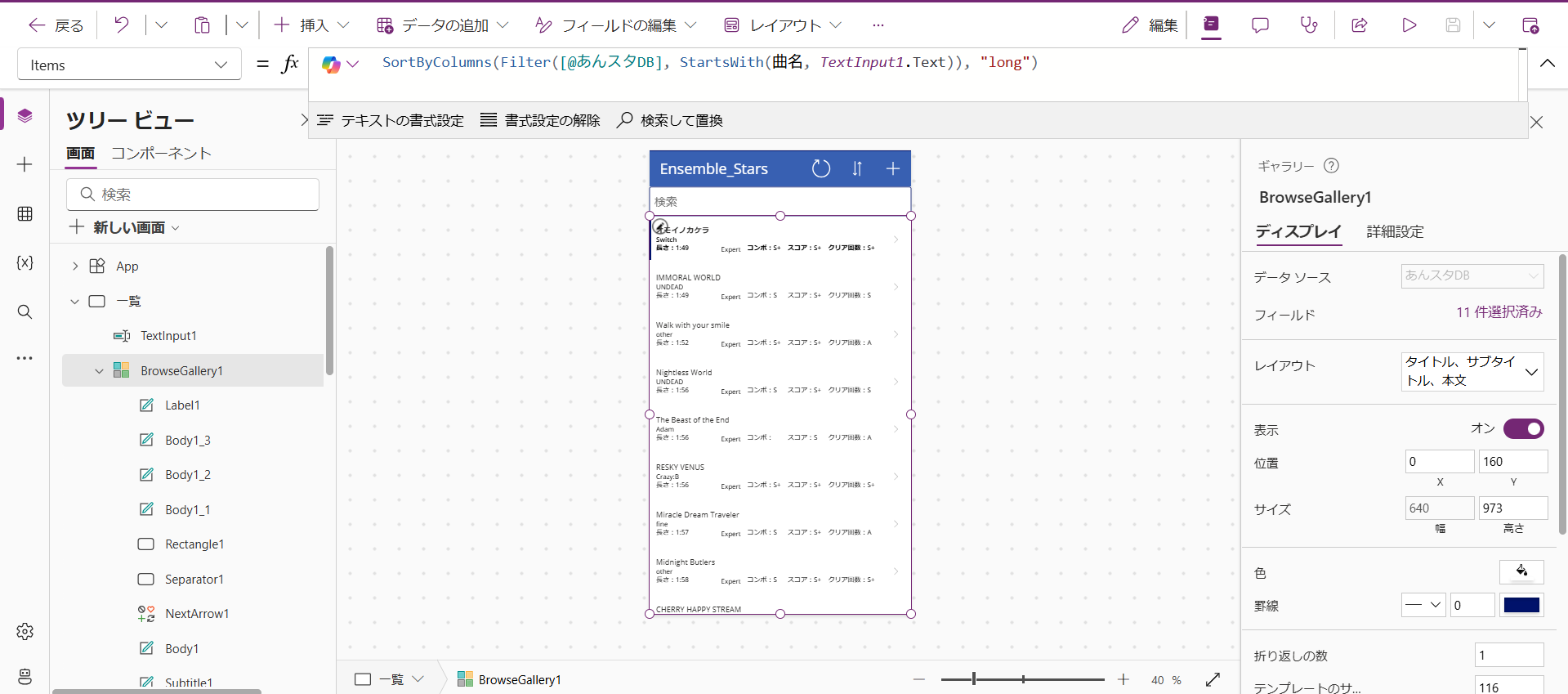The height and width of the screenshot is (694, 1568).
Task: Click the fit to screen expand icon
Action: [x=1213, y=679]
